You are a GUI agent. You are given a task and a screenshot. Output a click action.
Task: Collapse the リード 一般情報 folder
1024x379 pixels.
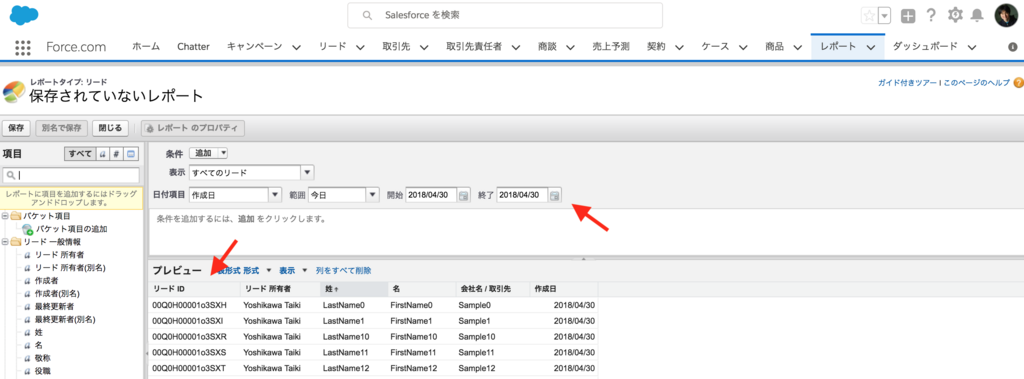click(6, 242)
